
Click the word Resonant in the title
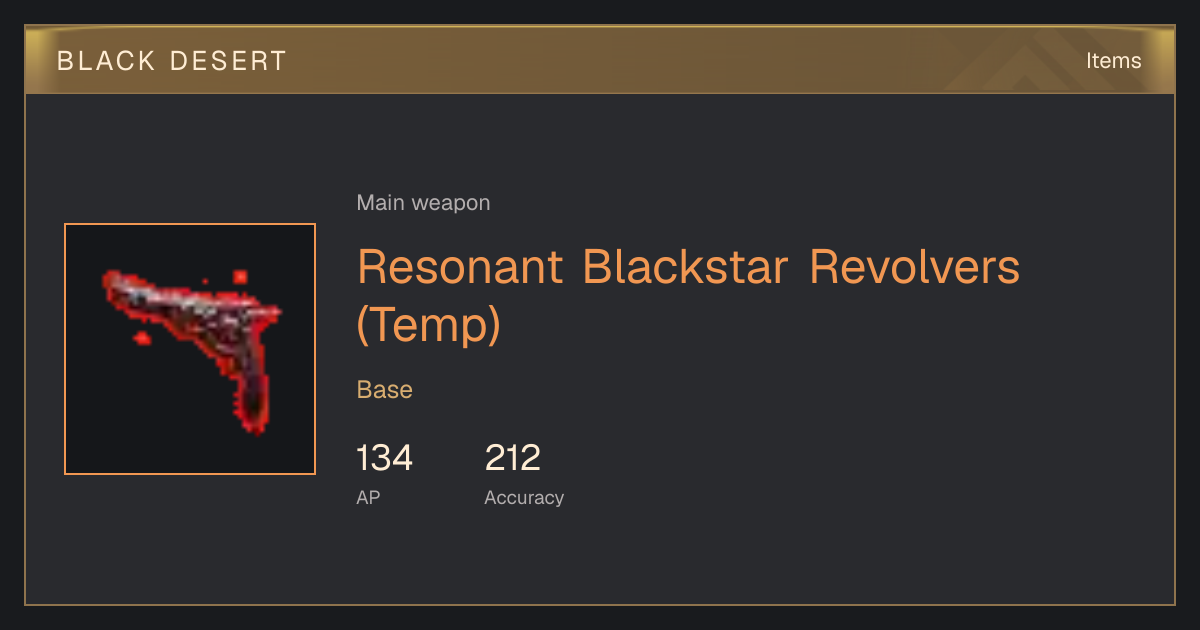pyautogui.click(x=462, y=267)
